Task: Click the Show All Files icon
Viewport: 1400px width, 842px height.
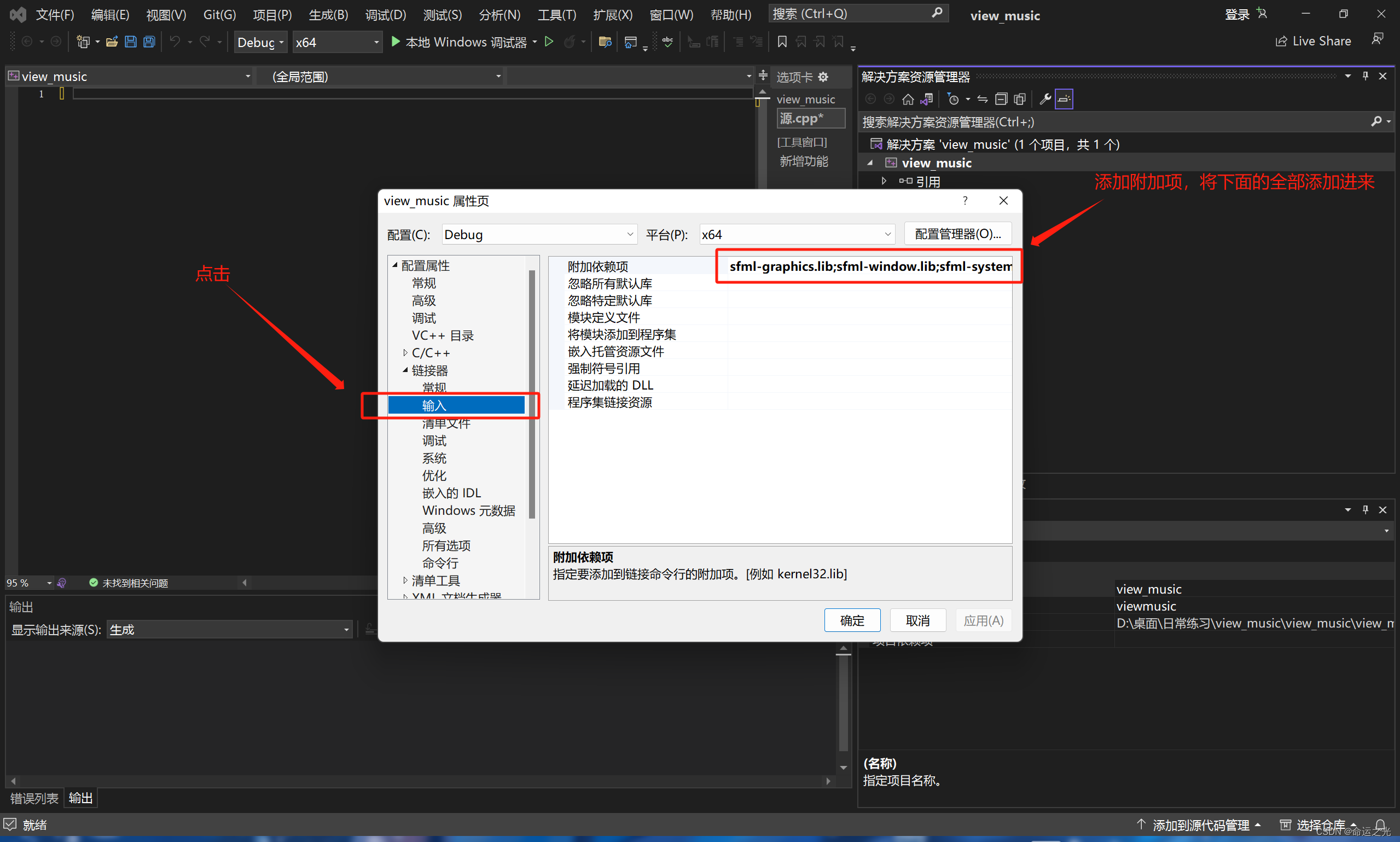Action: pos(1019,99)
